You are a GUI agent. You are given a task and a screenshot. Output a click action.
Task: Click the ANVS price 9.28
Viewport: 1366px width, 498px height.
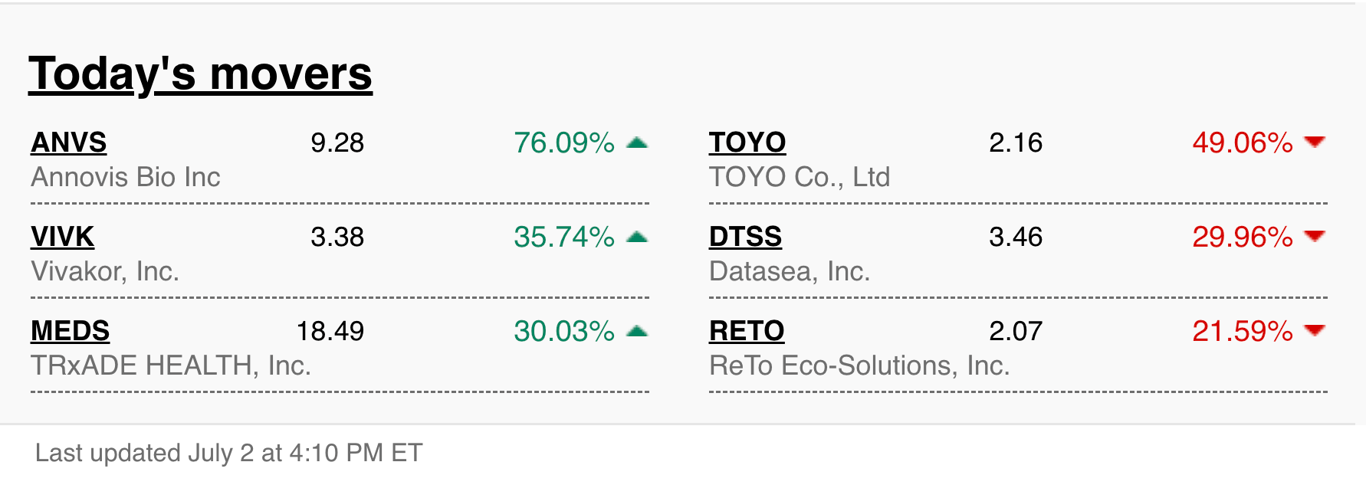tap(337, 143)
